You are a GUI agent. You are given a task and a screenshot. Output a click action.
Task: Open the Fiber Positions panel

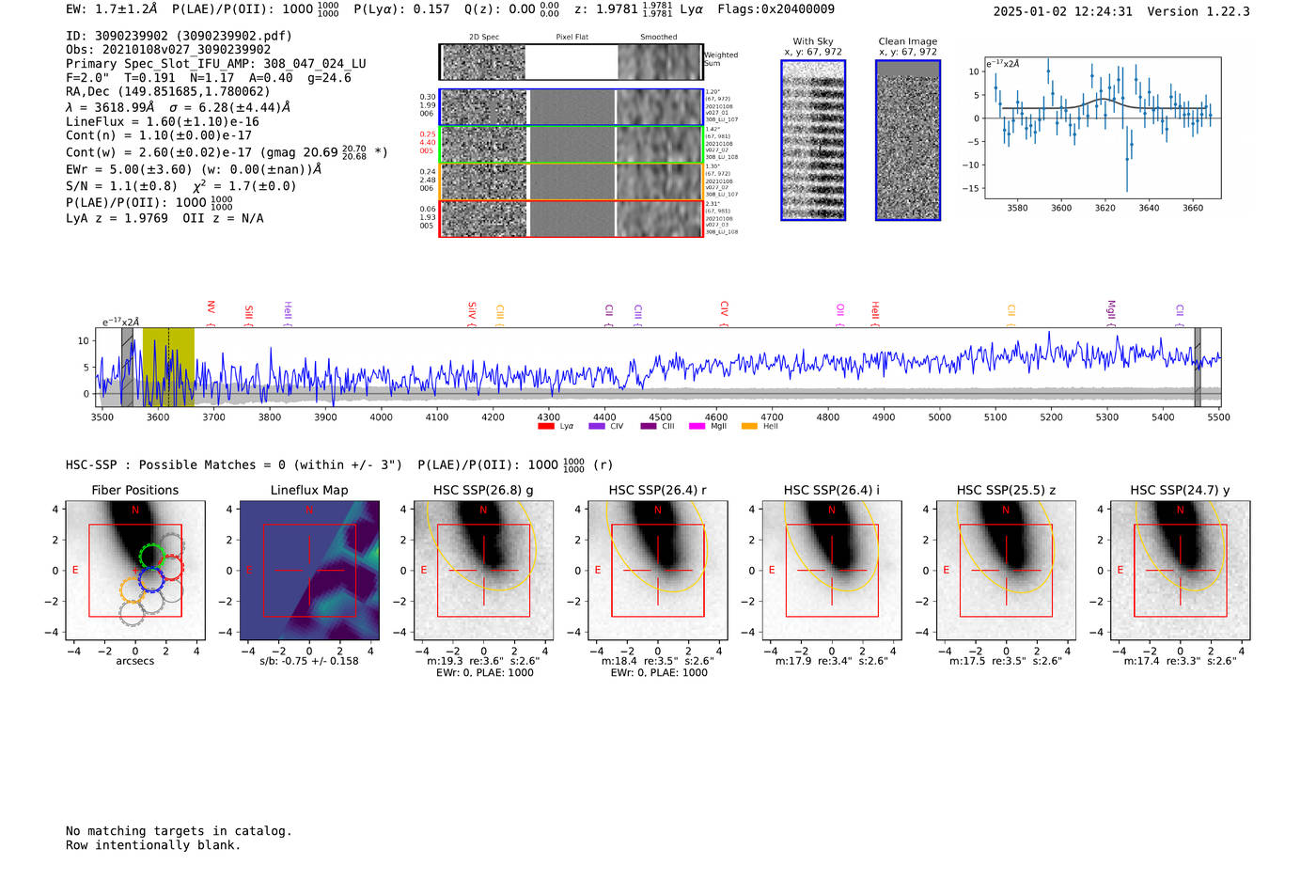click(135, 570)
